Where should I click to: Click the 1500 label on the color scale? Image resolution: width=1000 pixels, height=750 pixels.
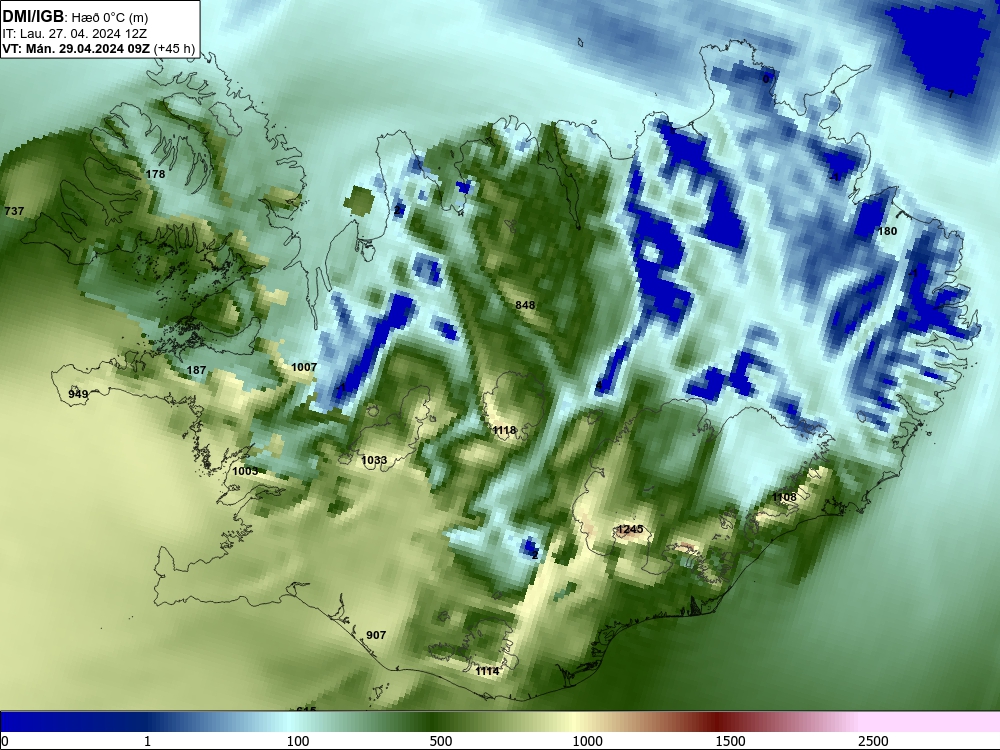coord(730,741)
